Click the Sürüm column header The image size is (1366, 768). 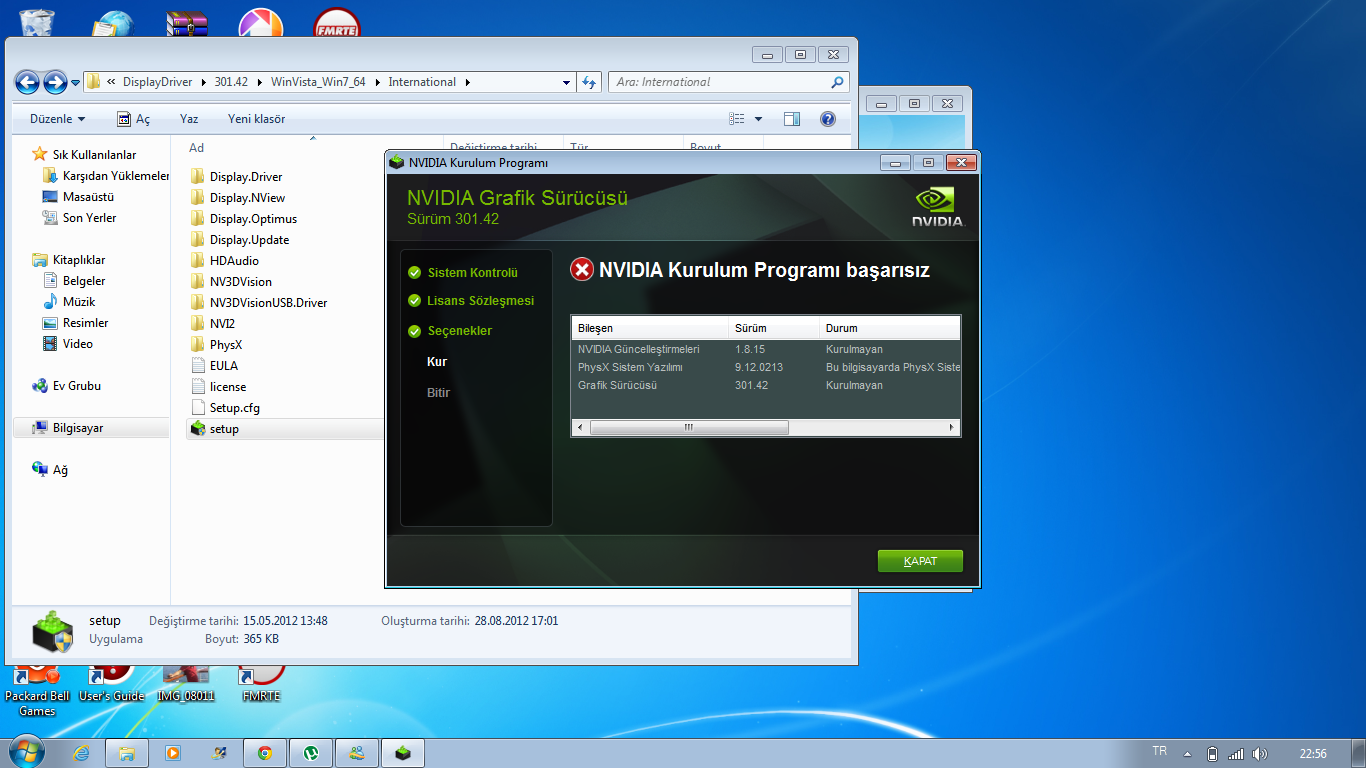click(x=774, y=328)
